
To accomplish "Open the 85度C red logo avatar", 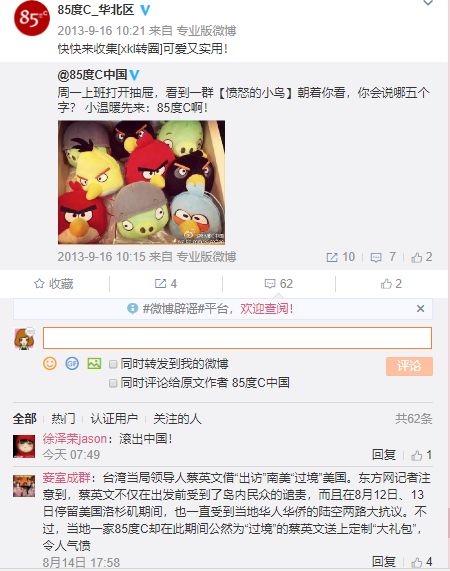I will point(32,18).
